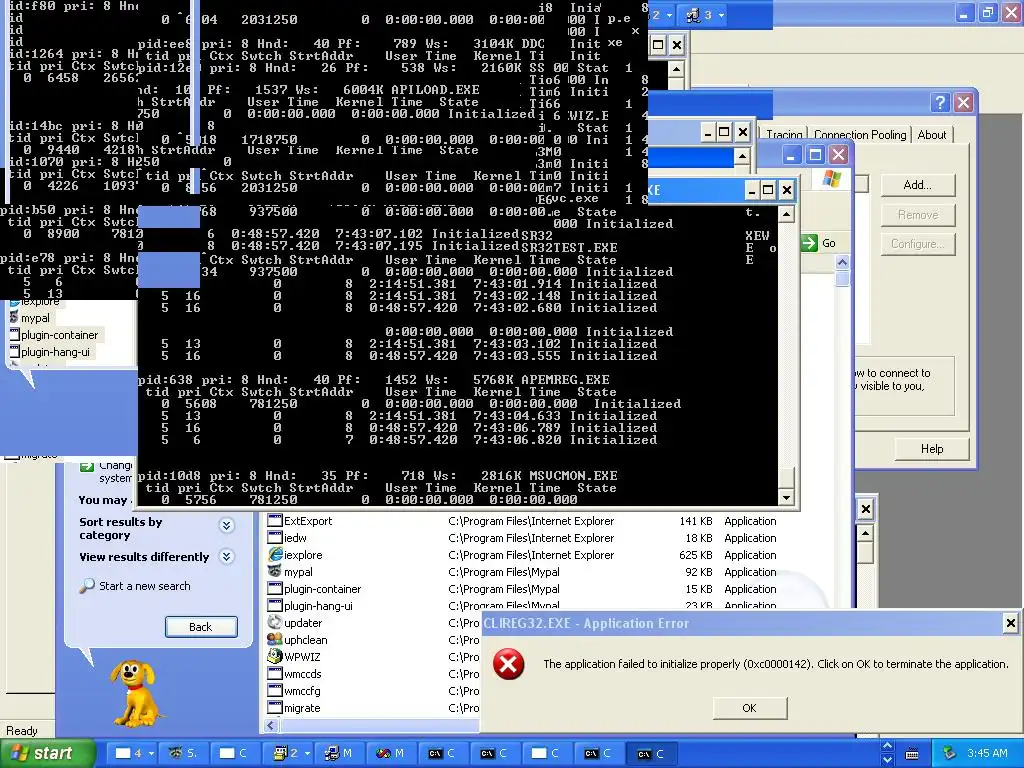Open the Windows start menu
The width and height of the screenshot is (1024, 768).
(x=47, y=754)
